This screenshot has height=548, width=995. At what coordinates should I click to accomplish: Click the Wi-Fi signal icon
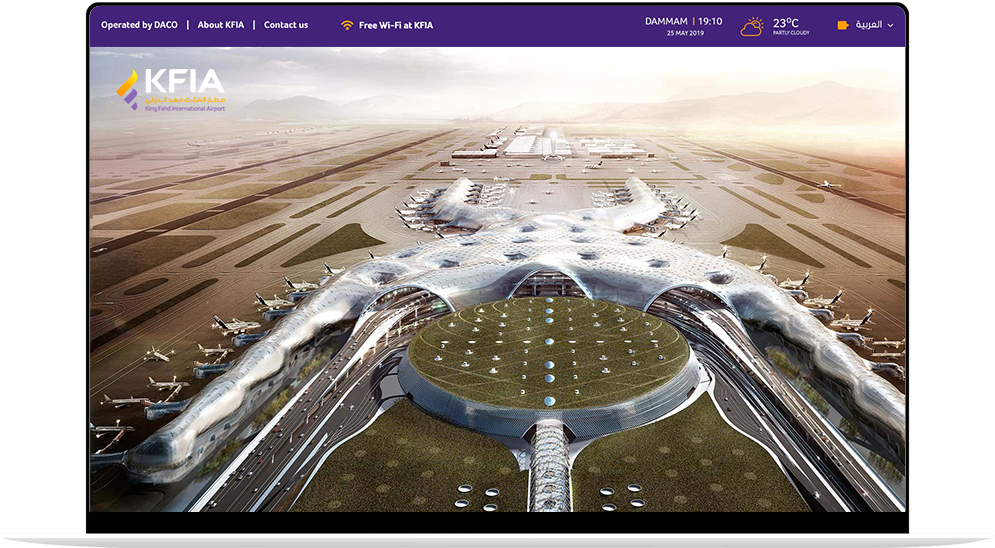347,25
